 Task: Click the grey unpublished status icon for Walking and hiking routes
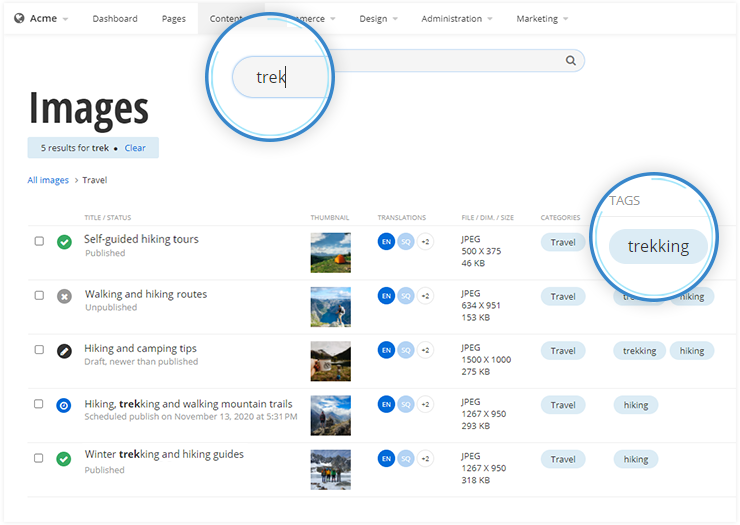pos(64,296)
